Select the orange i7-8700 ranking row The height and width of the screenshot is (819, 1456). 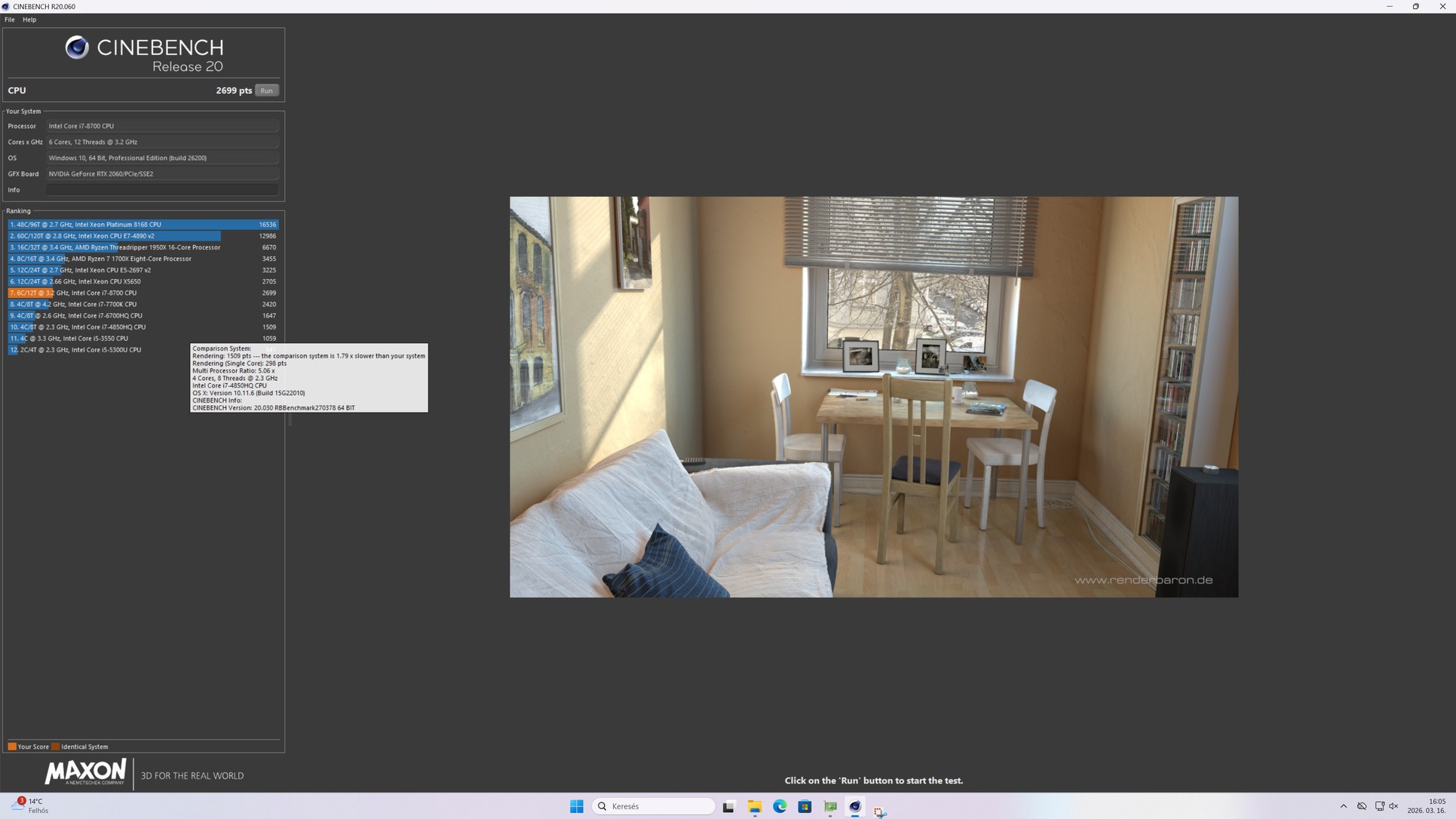(143, 293)
